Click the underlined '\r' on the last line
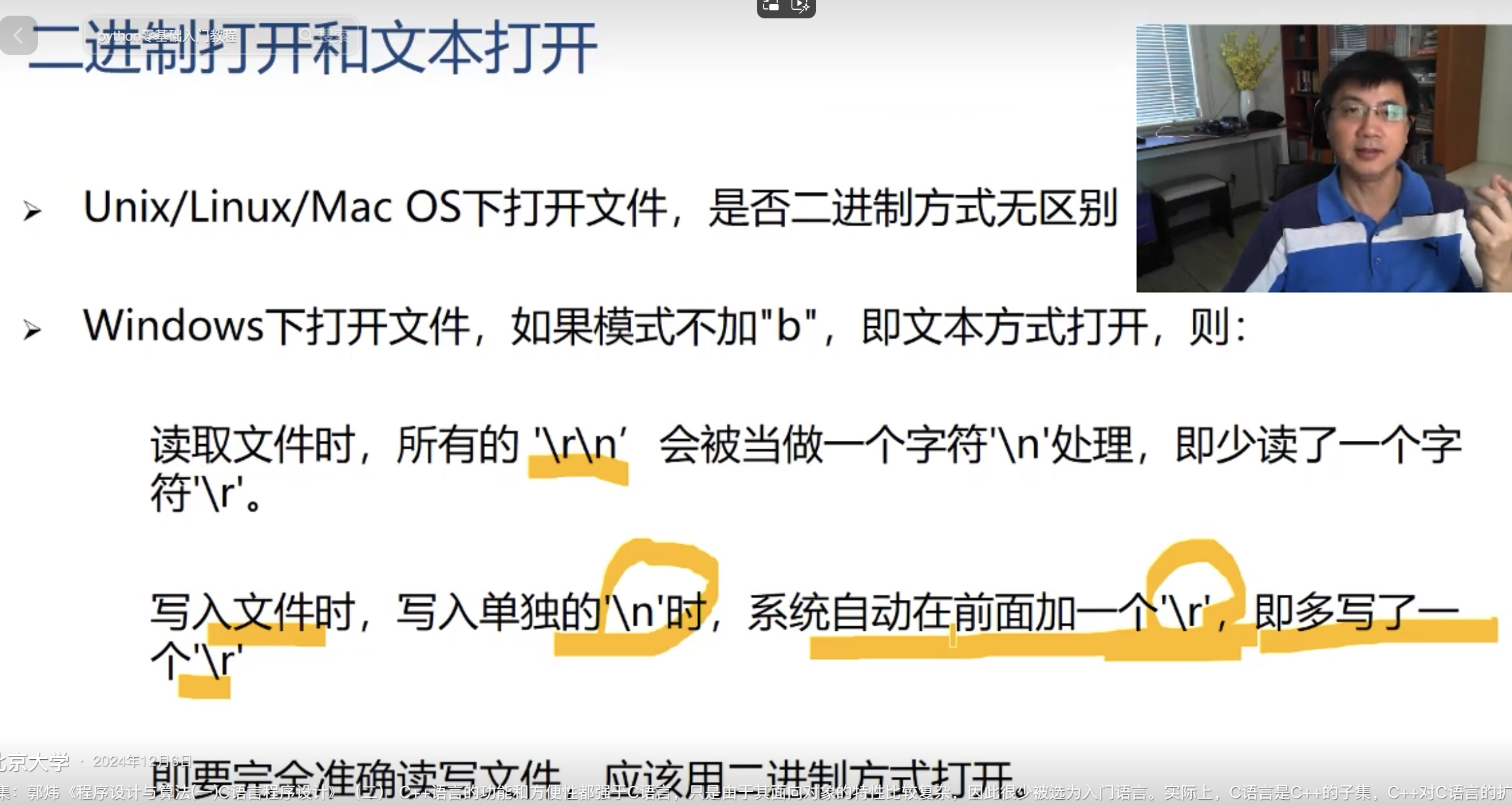Viewport: 1512px width, 805px height. 218,660
